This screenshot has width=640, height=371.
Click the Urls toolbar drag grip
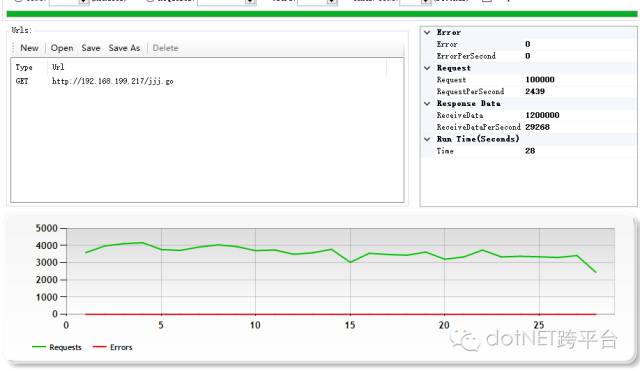[x=13, y=48]
